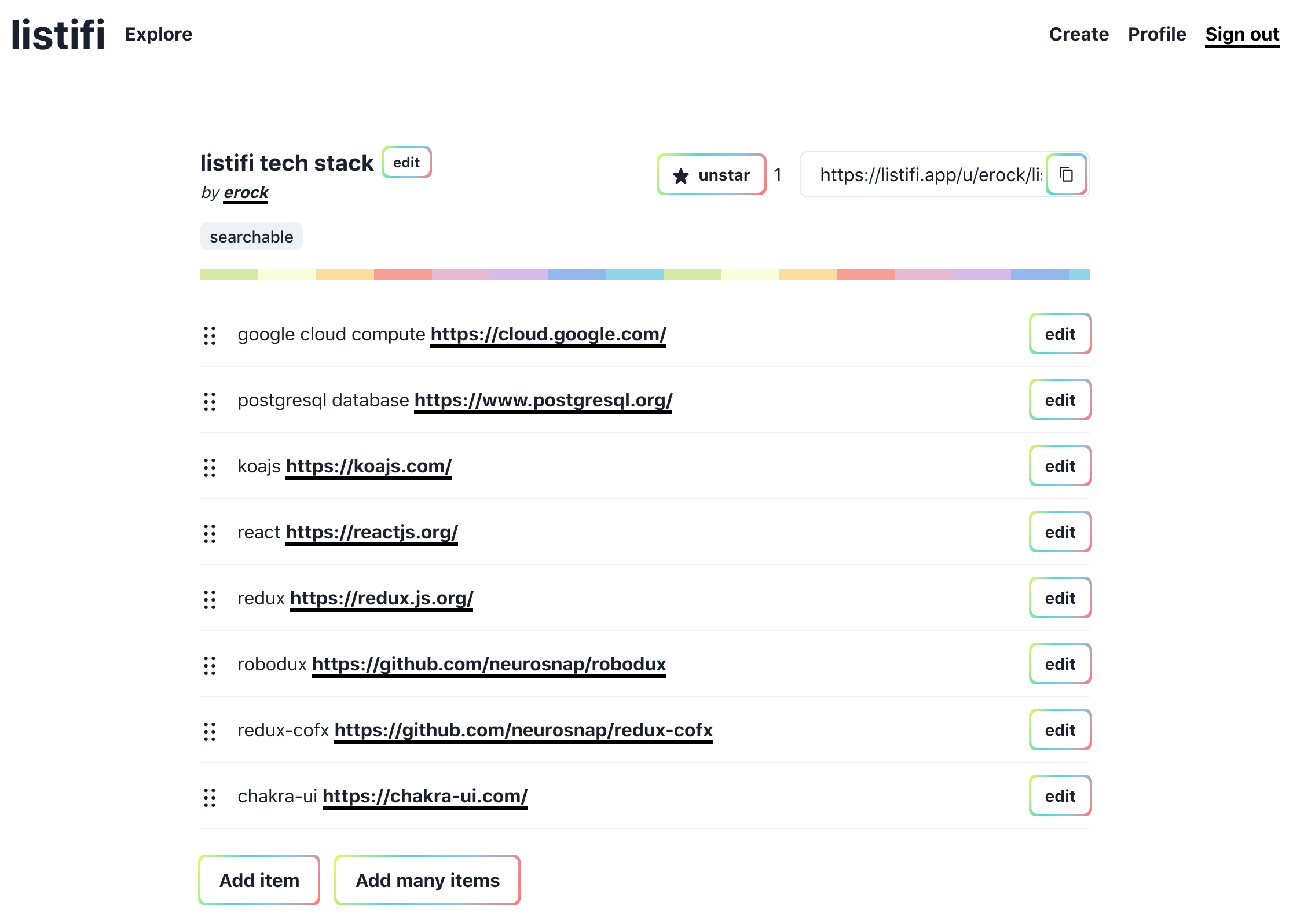The width and height of the screenshot is (1304, 924).
Task: Open the postgresql.org link
Action: [x=543, y=401]
